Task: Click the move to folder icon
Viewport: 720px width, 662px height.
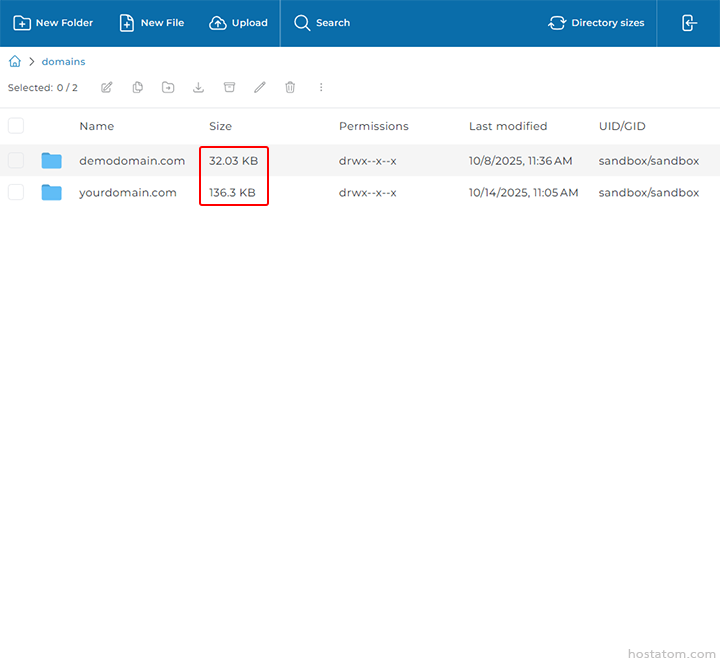Action: (x=168, y=88)
